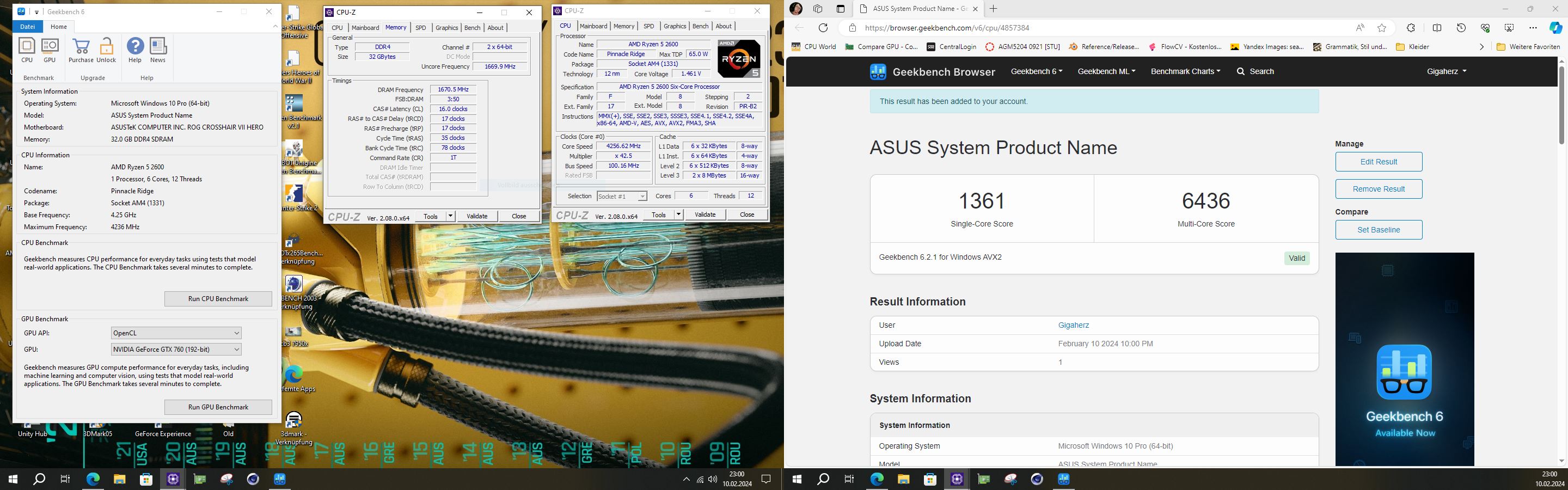
Task: Click Edit Result button
Action: pyautogui.click(x=1379, y=162)
